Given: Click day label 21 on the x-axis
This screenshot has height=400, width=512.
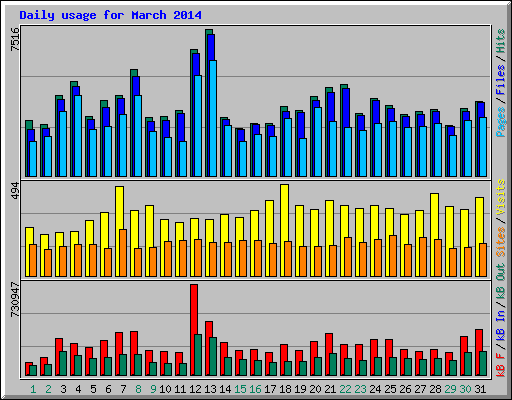Looking at the screenshot, I should (x=330, y=389).
